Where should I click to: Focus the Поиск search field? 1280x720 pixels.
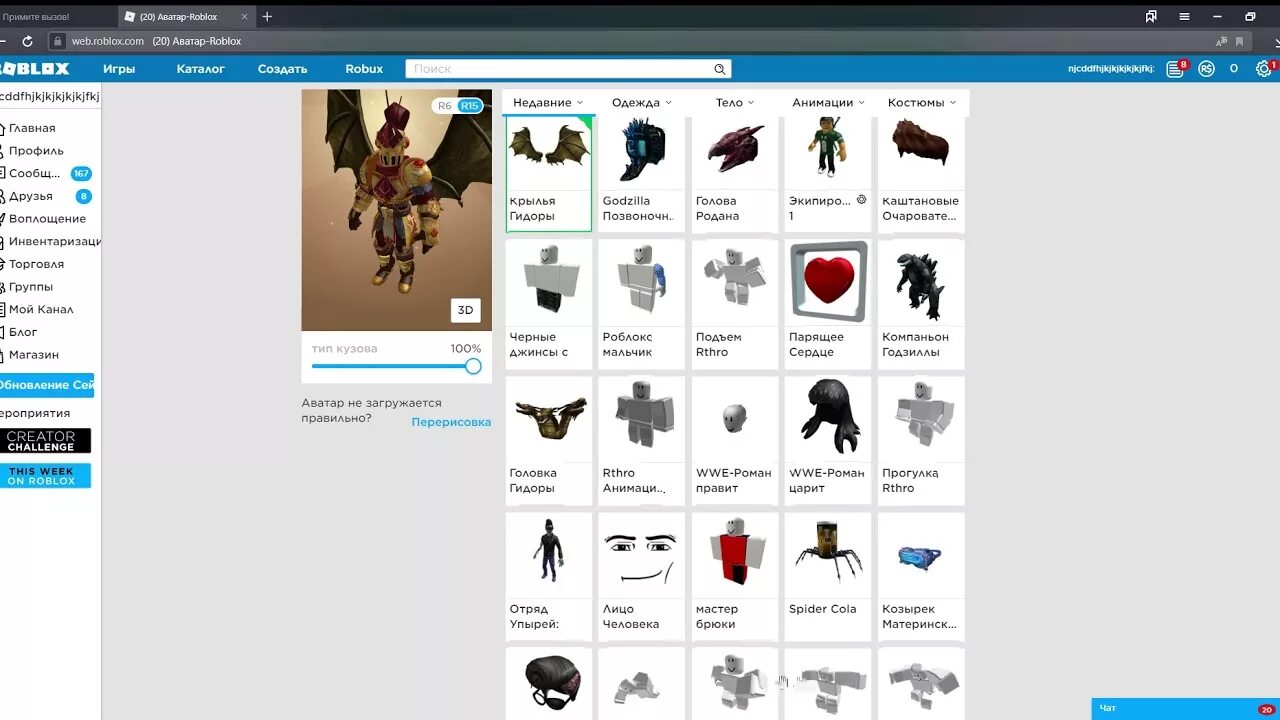[x=560, y=69]
